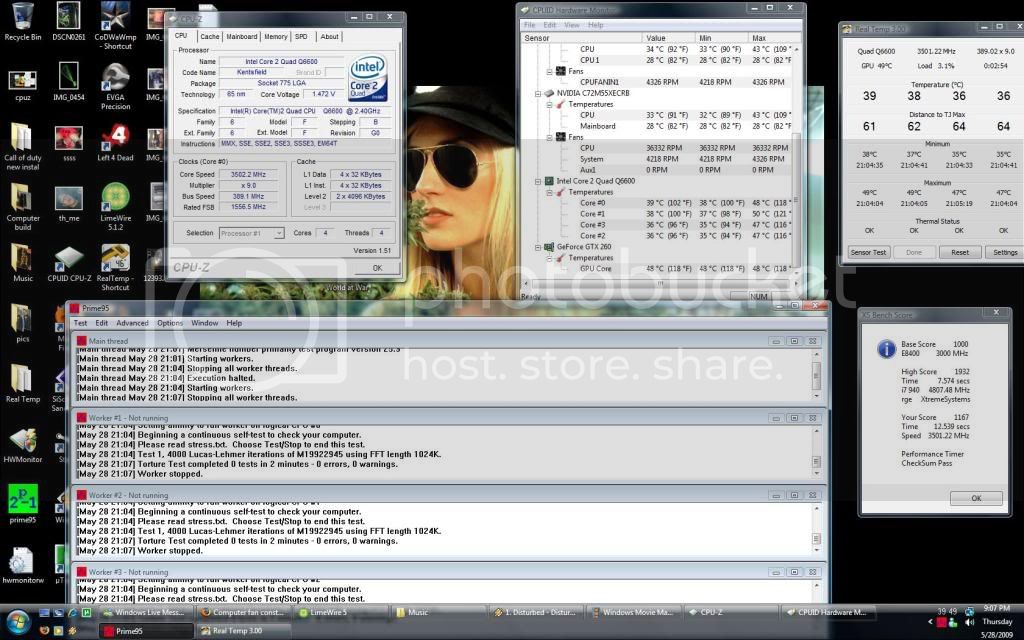
Task: Click OK in XS Bench Score dialog
Action: pos(976,498)
